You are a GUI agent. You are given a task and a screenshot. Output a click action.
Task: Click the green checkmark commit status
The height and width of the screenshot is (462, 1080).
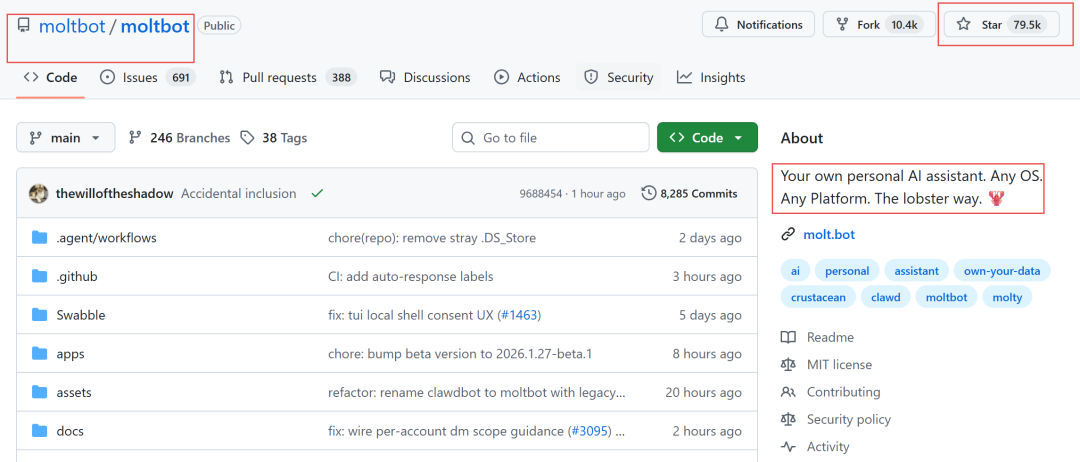[317, 193]
